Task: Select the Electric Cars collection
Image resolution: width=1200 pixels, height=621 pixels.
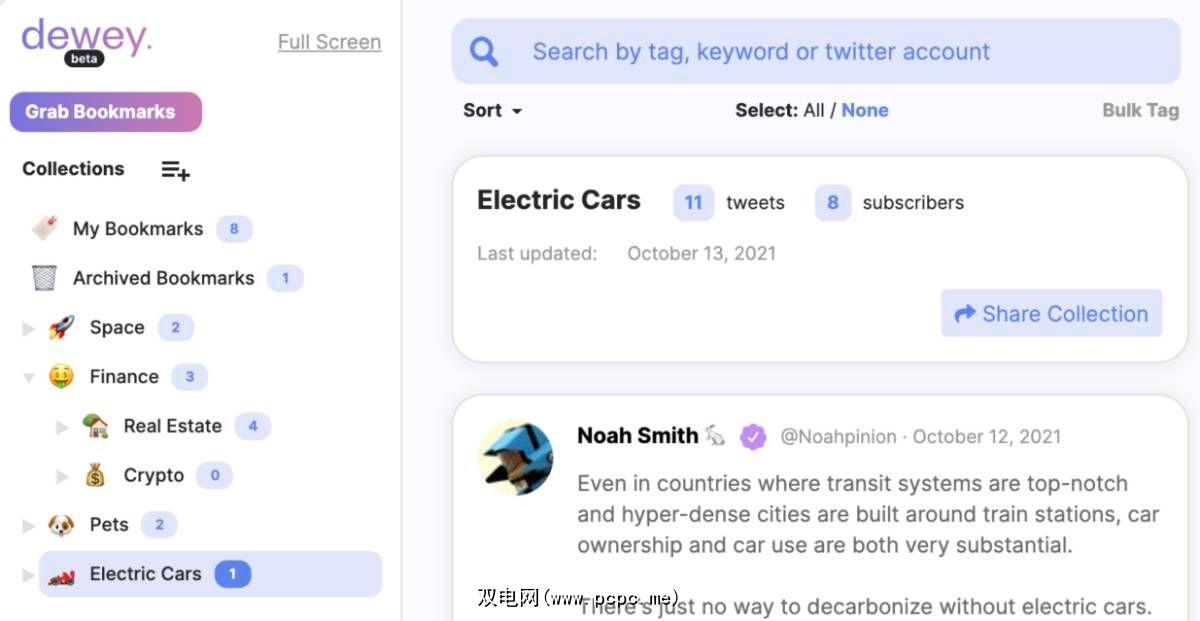Action: [x=145, y=574]
